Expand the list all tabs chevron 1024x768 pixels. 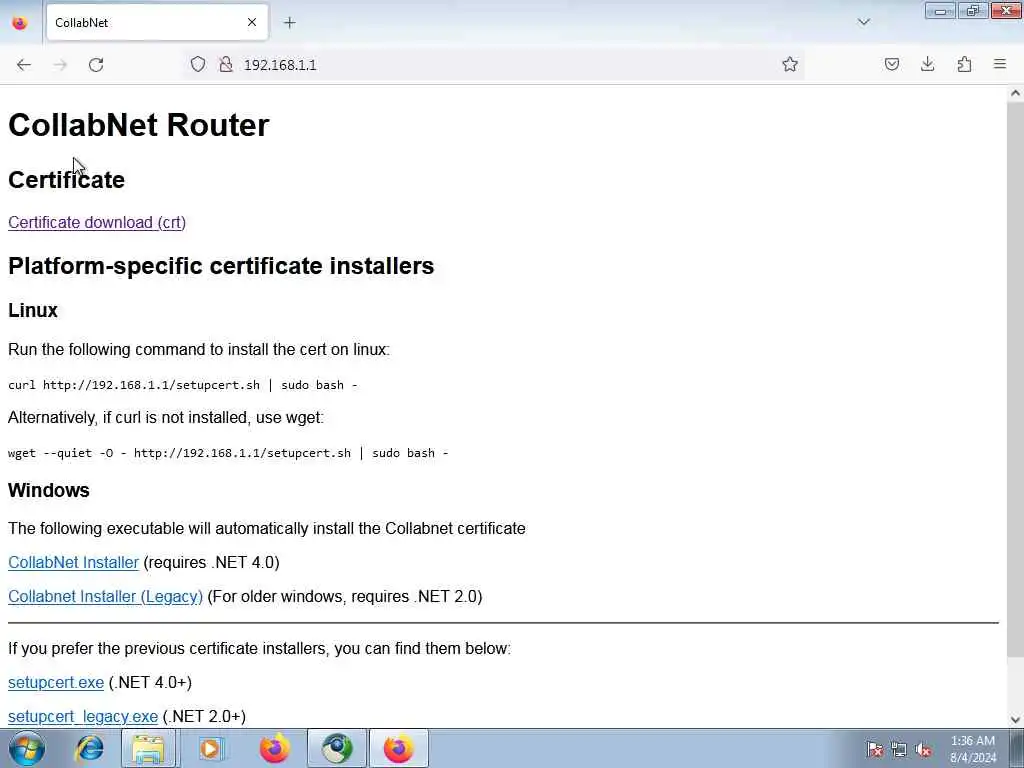click(863, 22)
